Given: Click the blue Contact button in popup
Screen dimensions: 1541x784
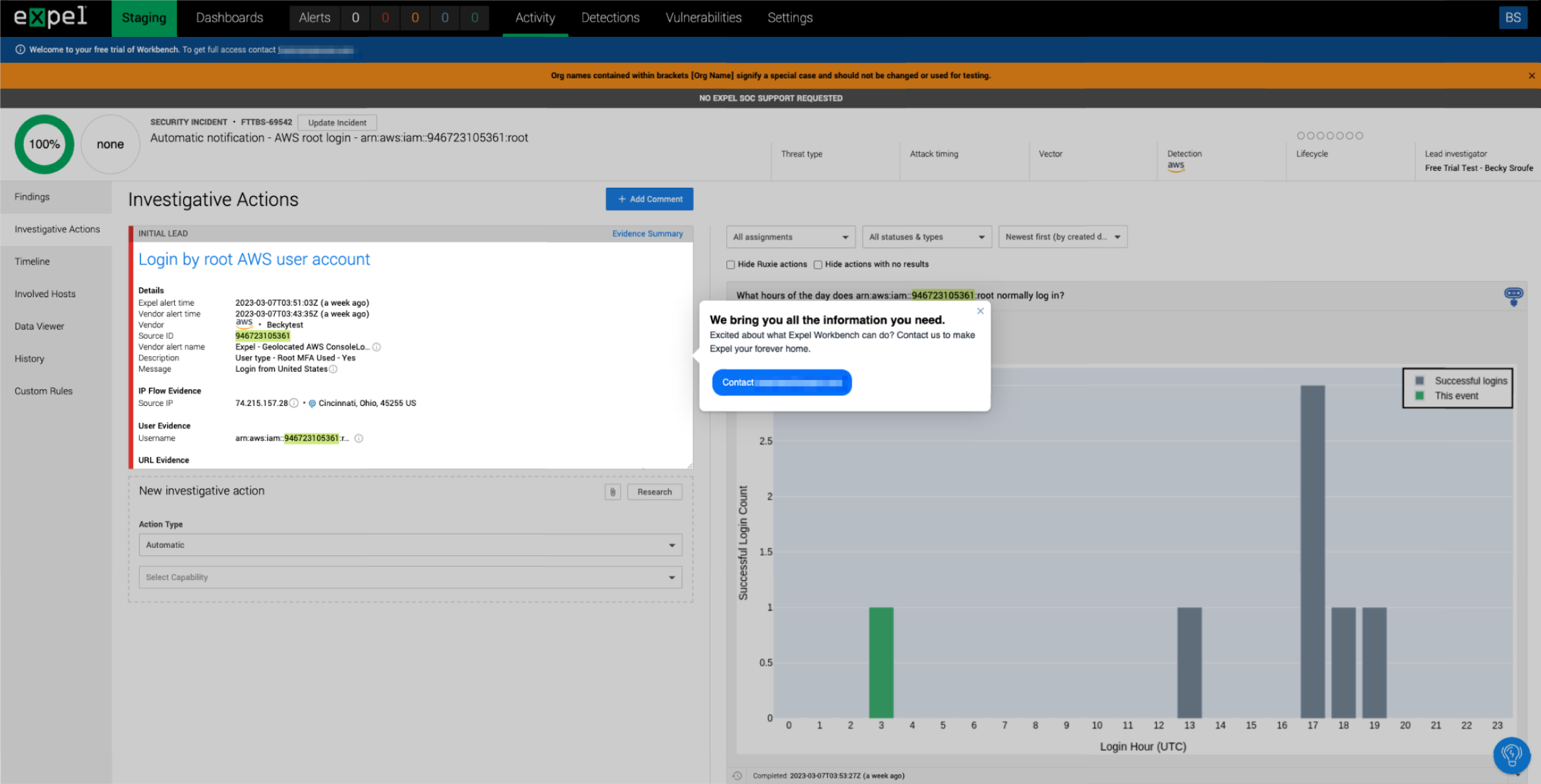Looking at the screenshot, I should click(782, 383).
